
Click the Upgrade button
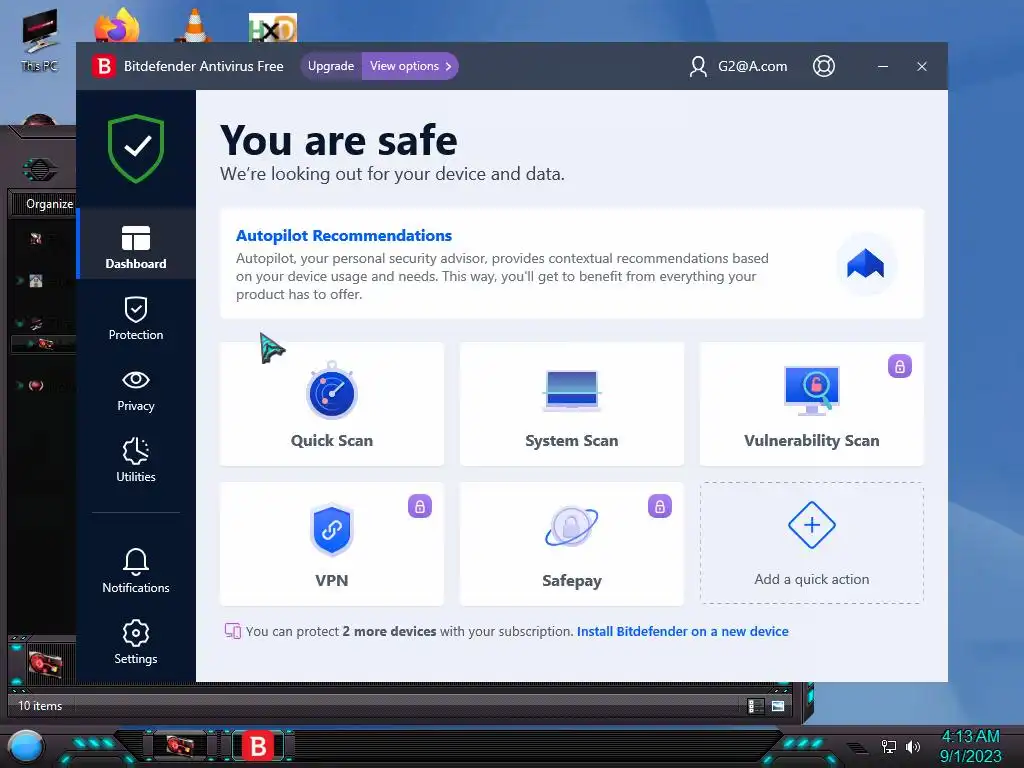coord(331,66)
